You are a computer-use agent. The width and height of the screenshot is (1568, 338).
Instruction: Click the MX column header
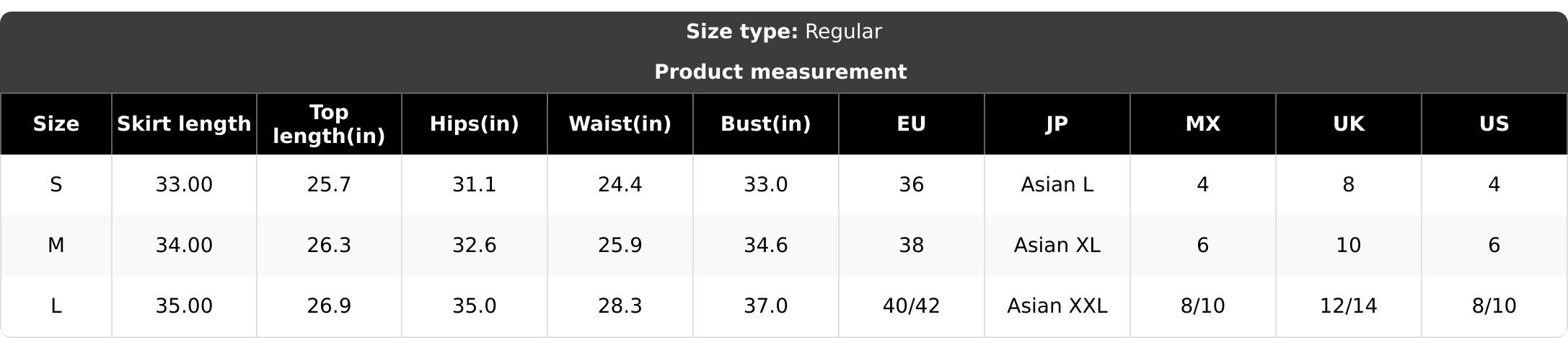1203,124
